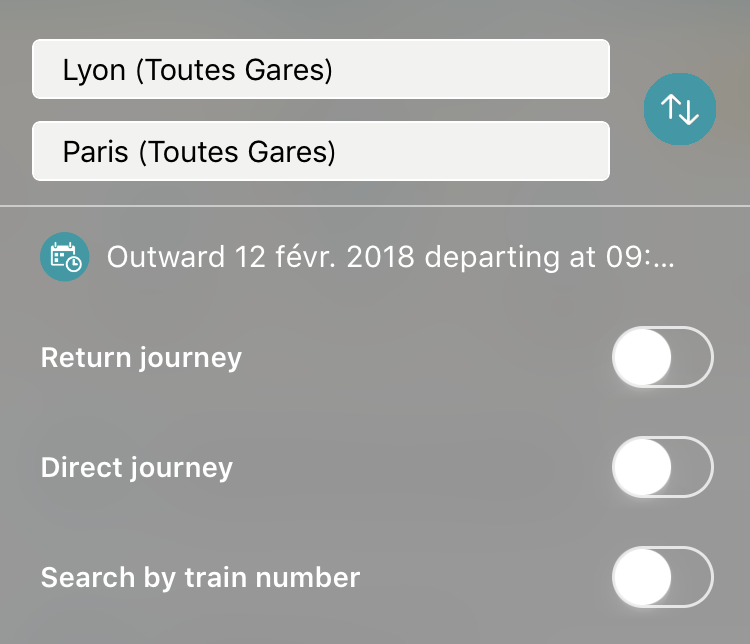Open the calendar clock icon
750x644 pixels.
(65, 256)
